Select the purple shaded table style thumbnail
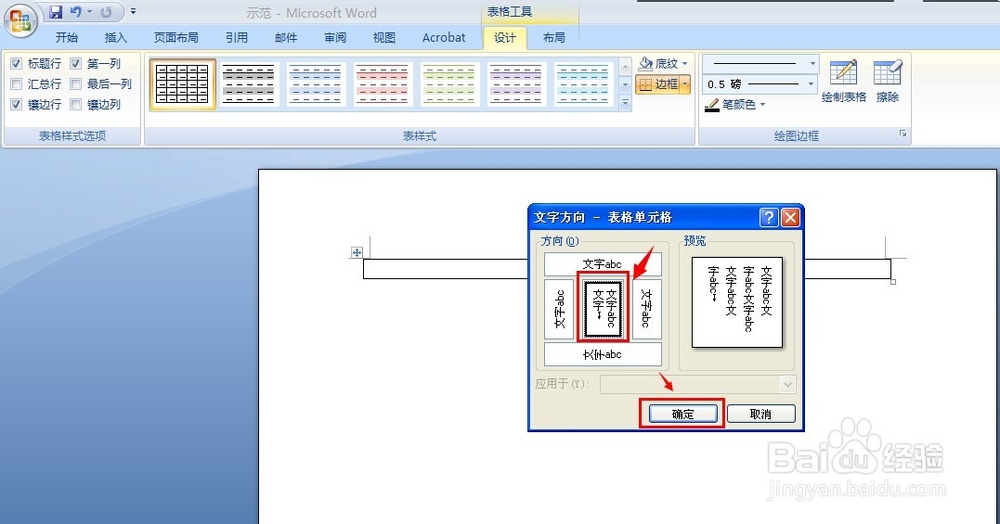The height and width of the screenshot is (524, 1000). [515, 84]
